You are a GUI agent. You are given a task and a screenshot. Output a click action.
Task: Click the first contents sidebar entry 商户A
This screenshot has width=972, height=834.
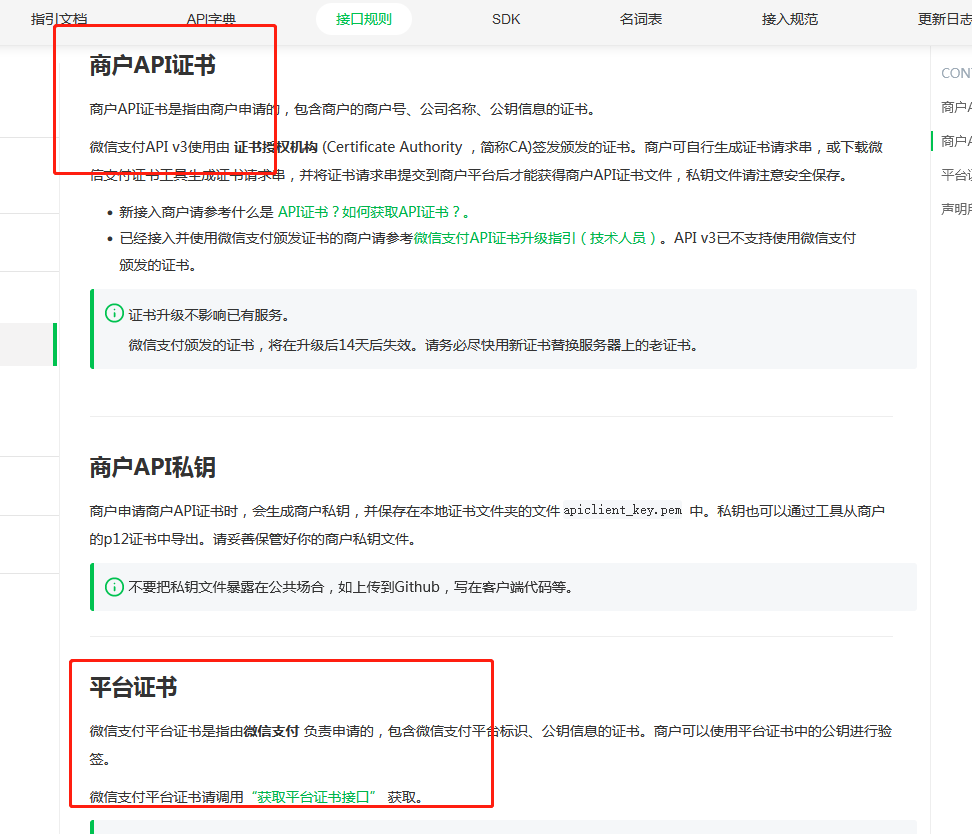(x=956, y=107)
